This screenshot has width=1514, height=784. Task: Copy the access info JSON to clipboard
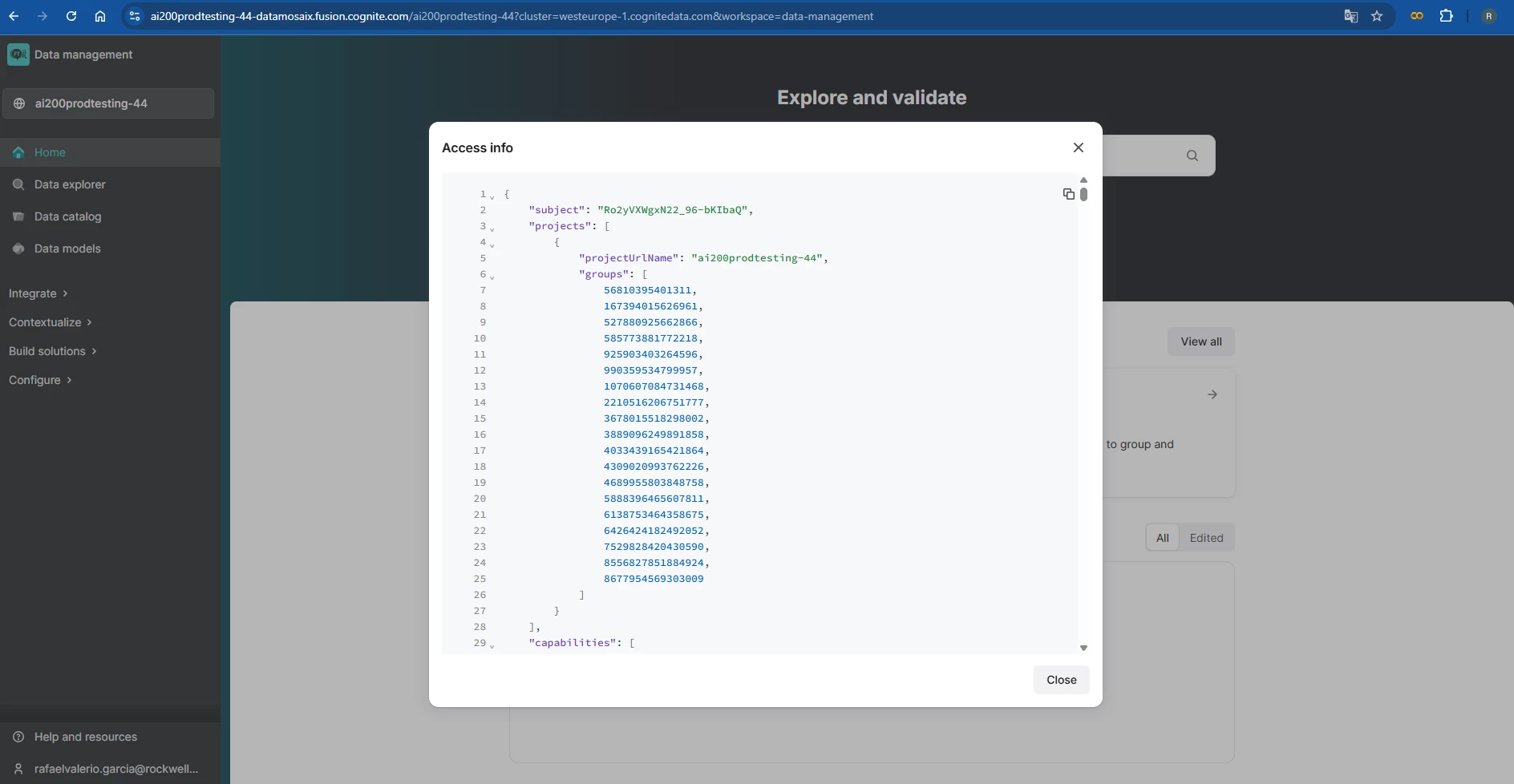click(1068, 194)
